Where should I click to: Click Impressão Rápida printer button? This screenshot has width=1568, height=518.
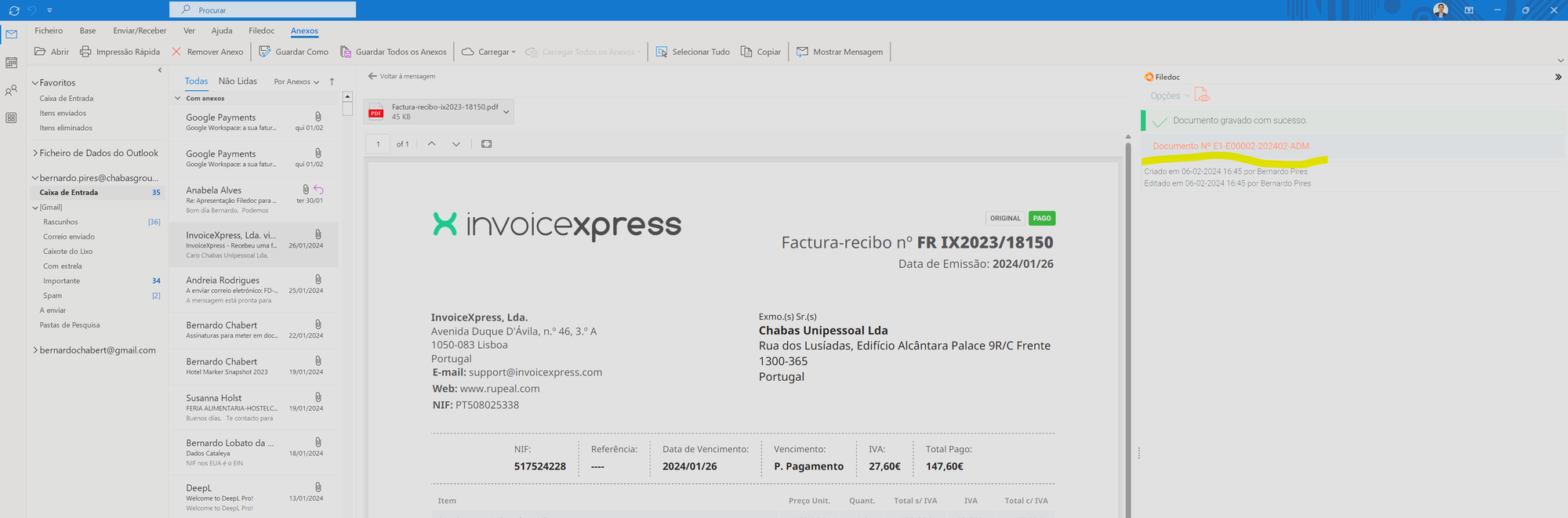click(x=120, y=52)
